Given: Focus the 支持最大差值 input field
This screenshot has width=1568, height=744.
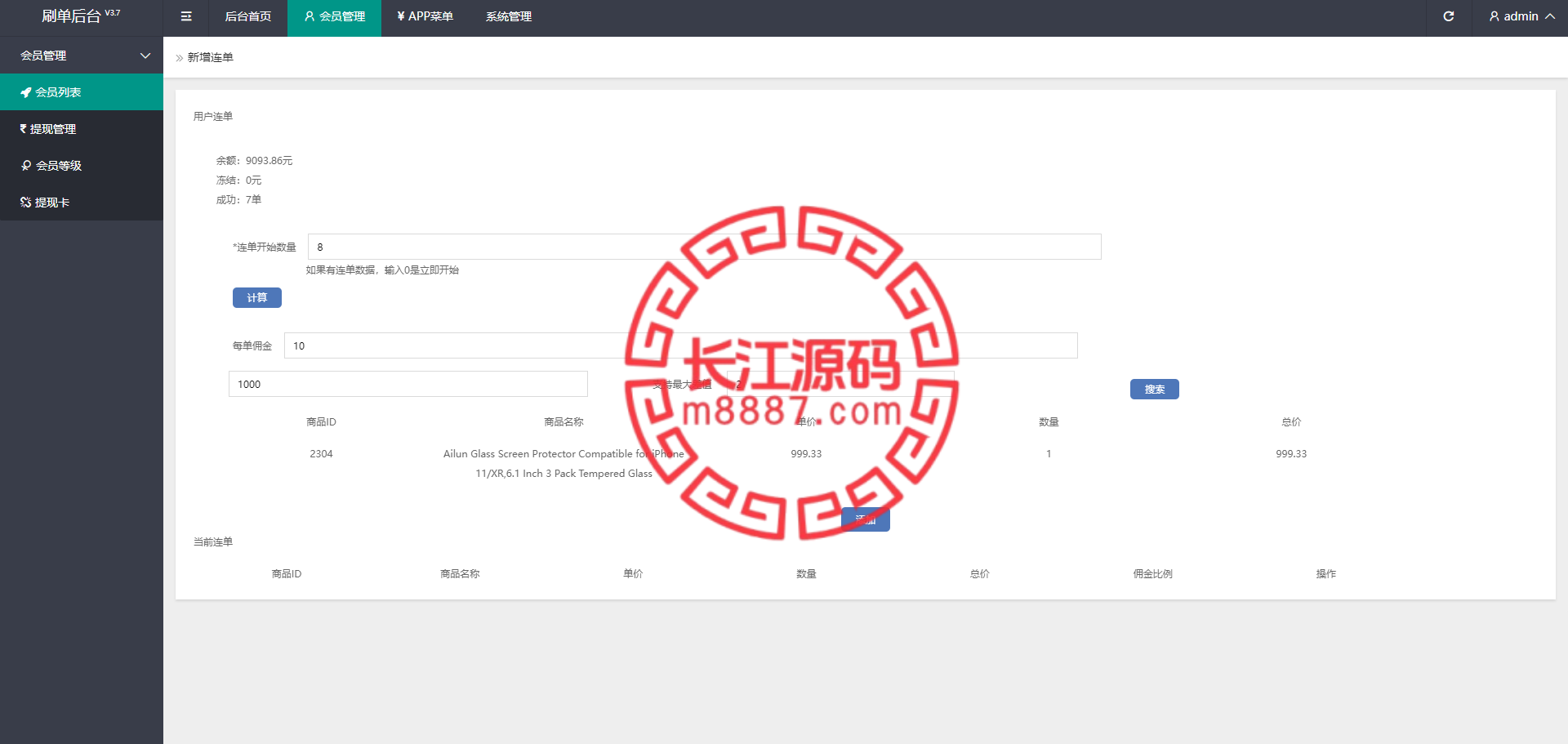Looking at the screenshot, I should pos(841,384).
